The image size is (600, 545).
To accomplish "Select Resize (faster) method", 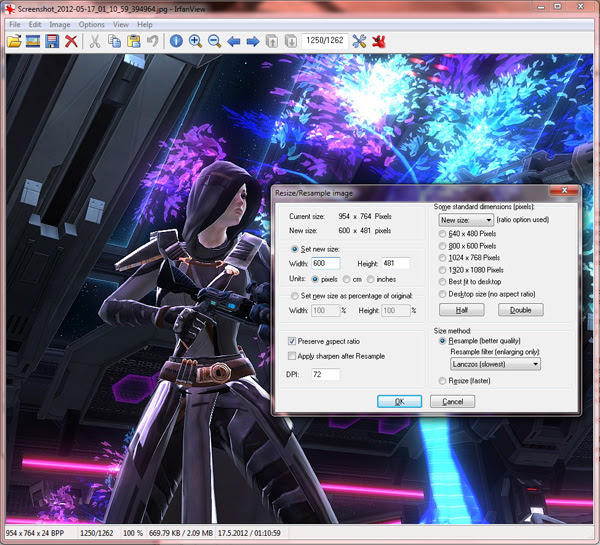I will (442, 380).
